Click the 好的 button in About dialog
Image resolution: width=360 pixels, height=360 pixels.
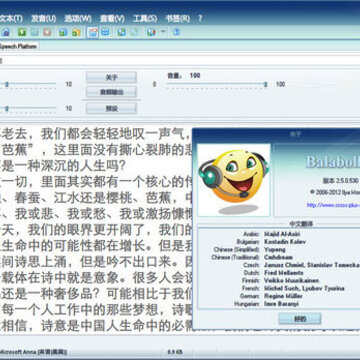[x=300, y=319]
